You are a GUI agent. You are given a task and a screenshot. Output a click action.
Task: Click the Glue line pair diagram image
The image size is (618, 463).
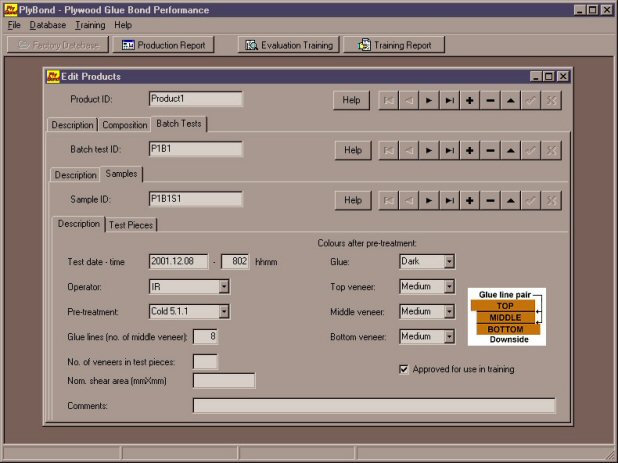(506, 317)
